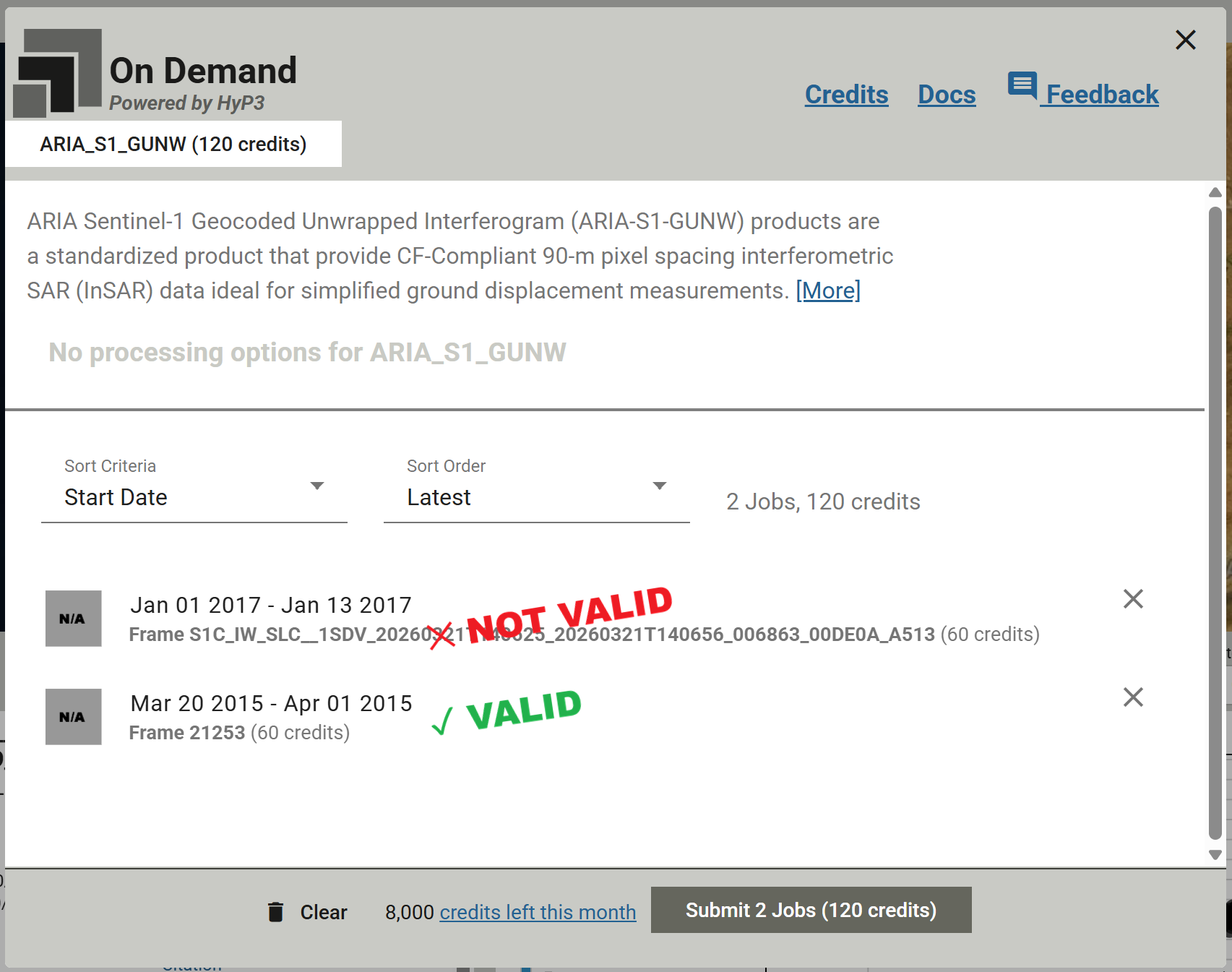
Task: Open the Docs link
Action: click(946, 95)
